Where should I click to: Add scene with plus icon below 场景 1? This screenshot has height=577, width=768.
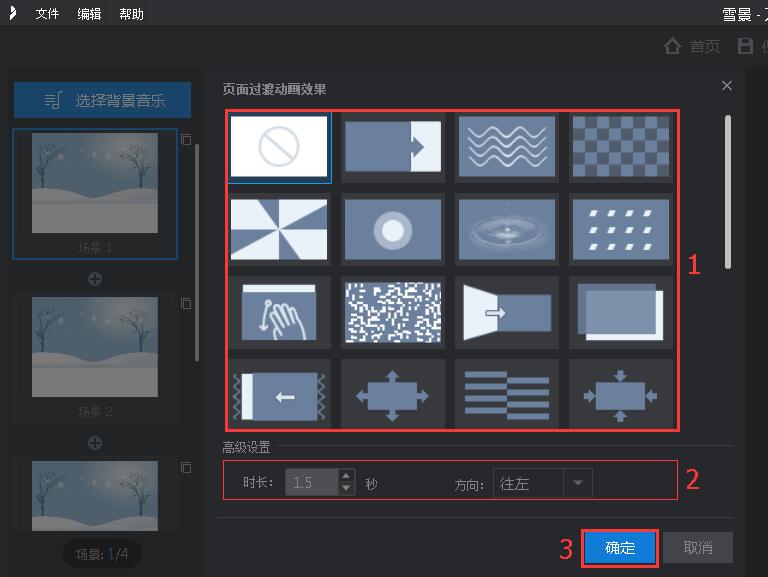pyautogui.click(x=95, y=279)
